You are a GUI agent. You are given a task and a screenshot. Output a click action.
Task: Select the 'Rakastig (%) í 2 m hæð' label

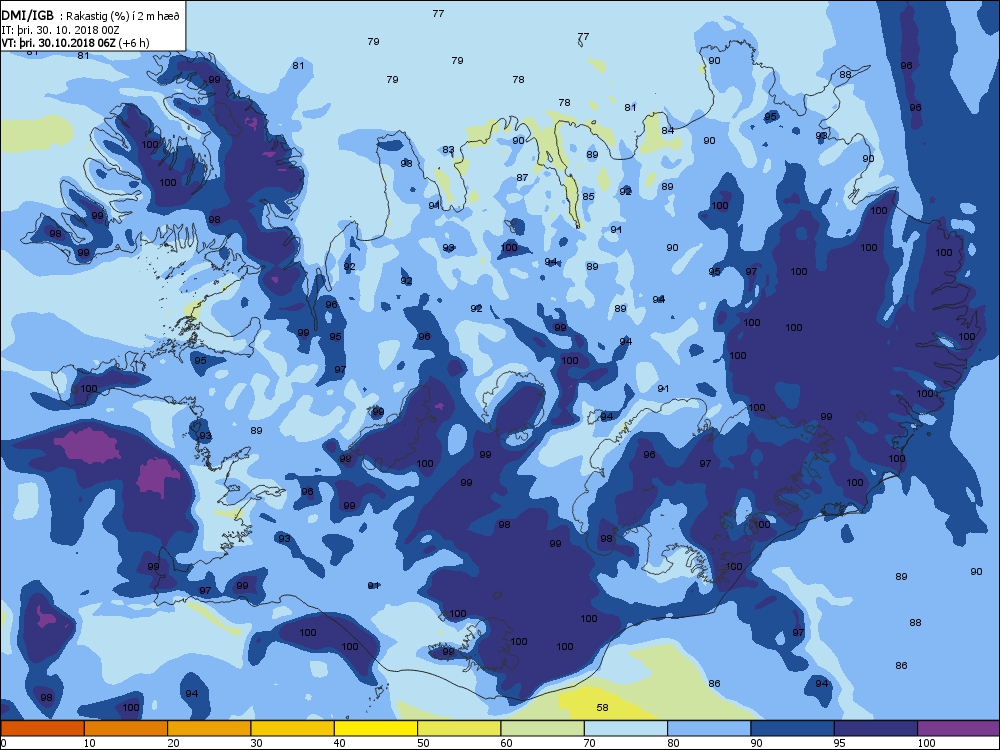(124, 17)
